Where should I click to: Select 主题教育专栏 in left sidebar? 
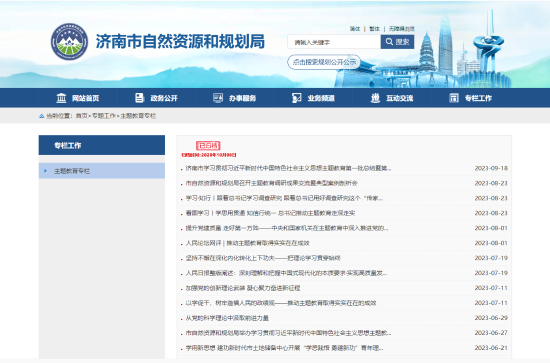pos(102,171)
